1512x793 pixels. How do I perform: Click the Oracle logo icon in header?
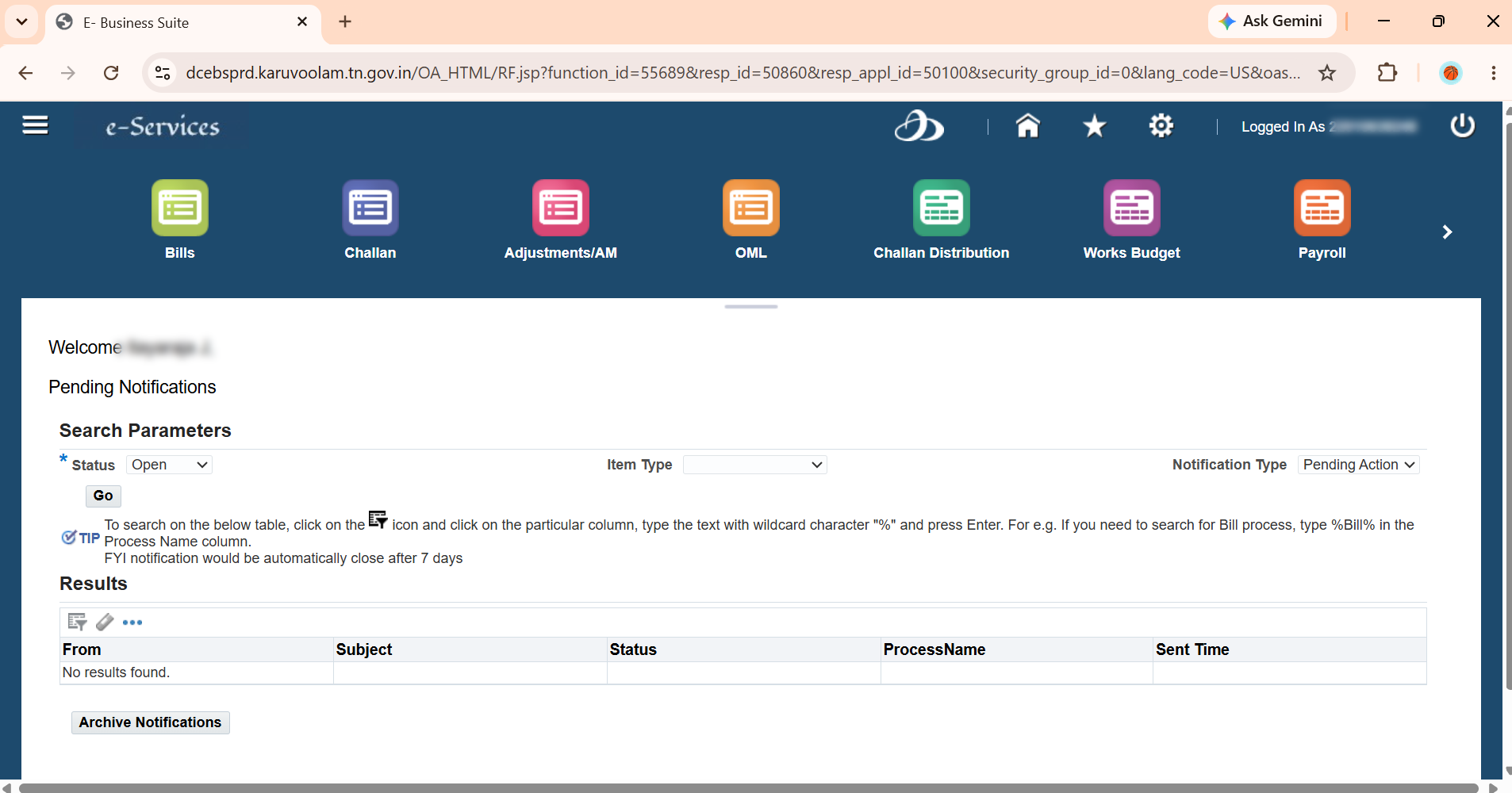coord(919,125)
